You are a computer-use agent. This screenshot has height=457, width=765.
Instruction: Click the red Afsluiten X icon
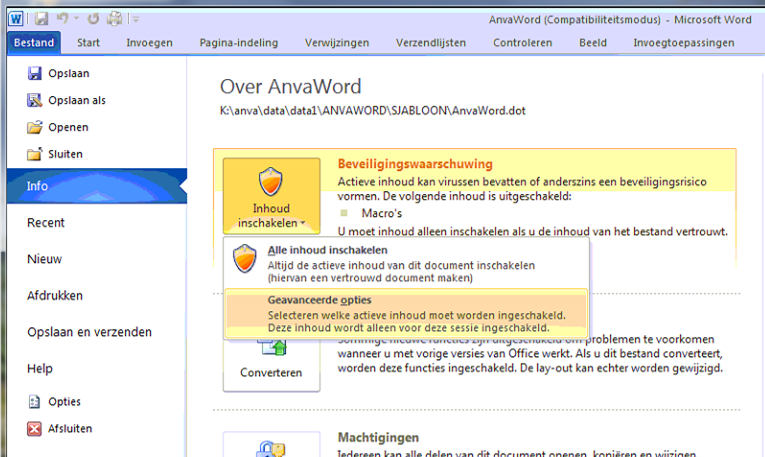click(x=34, y=429)
